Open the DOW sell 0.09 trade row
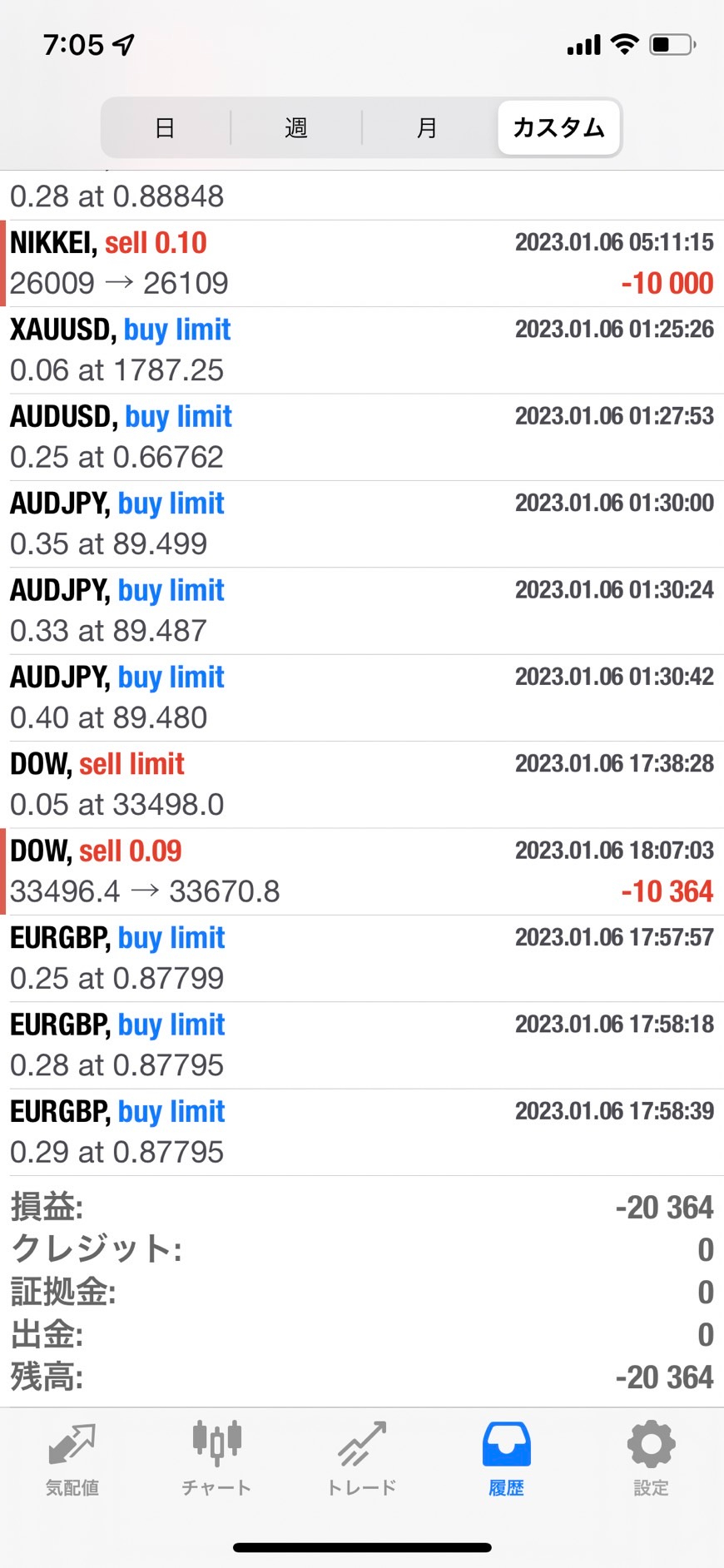The height and width of the screenshot is (1568, 724). 362,871
